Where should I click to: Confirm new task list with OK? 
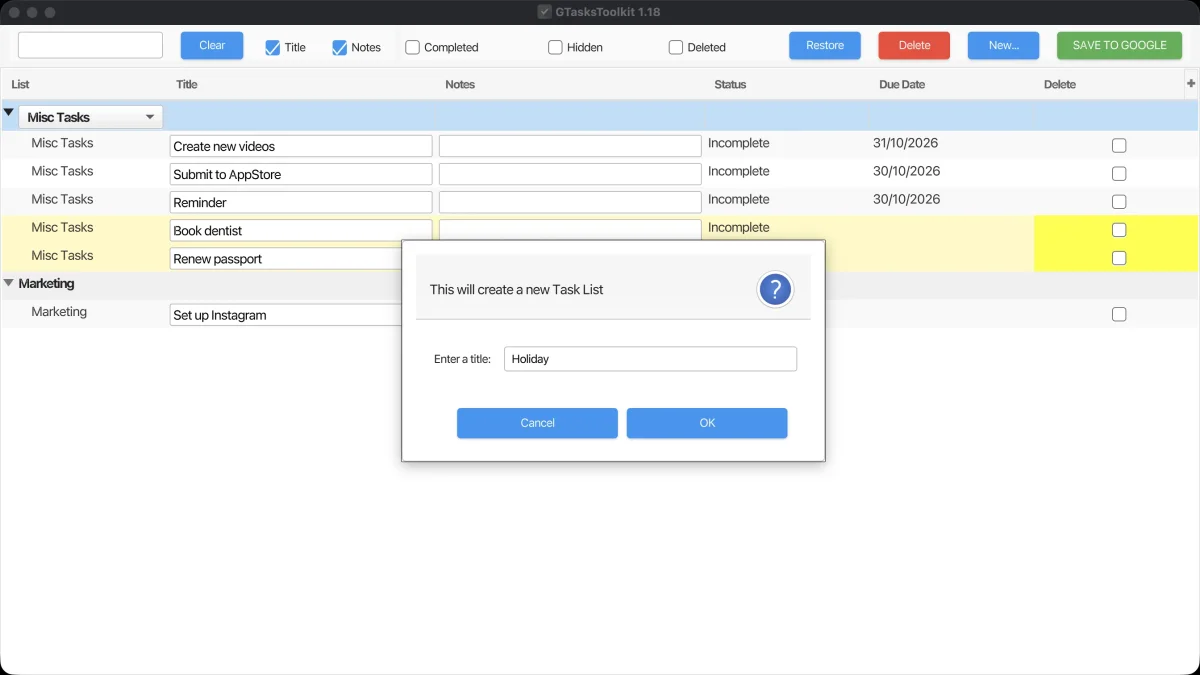tap(707, 423)
